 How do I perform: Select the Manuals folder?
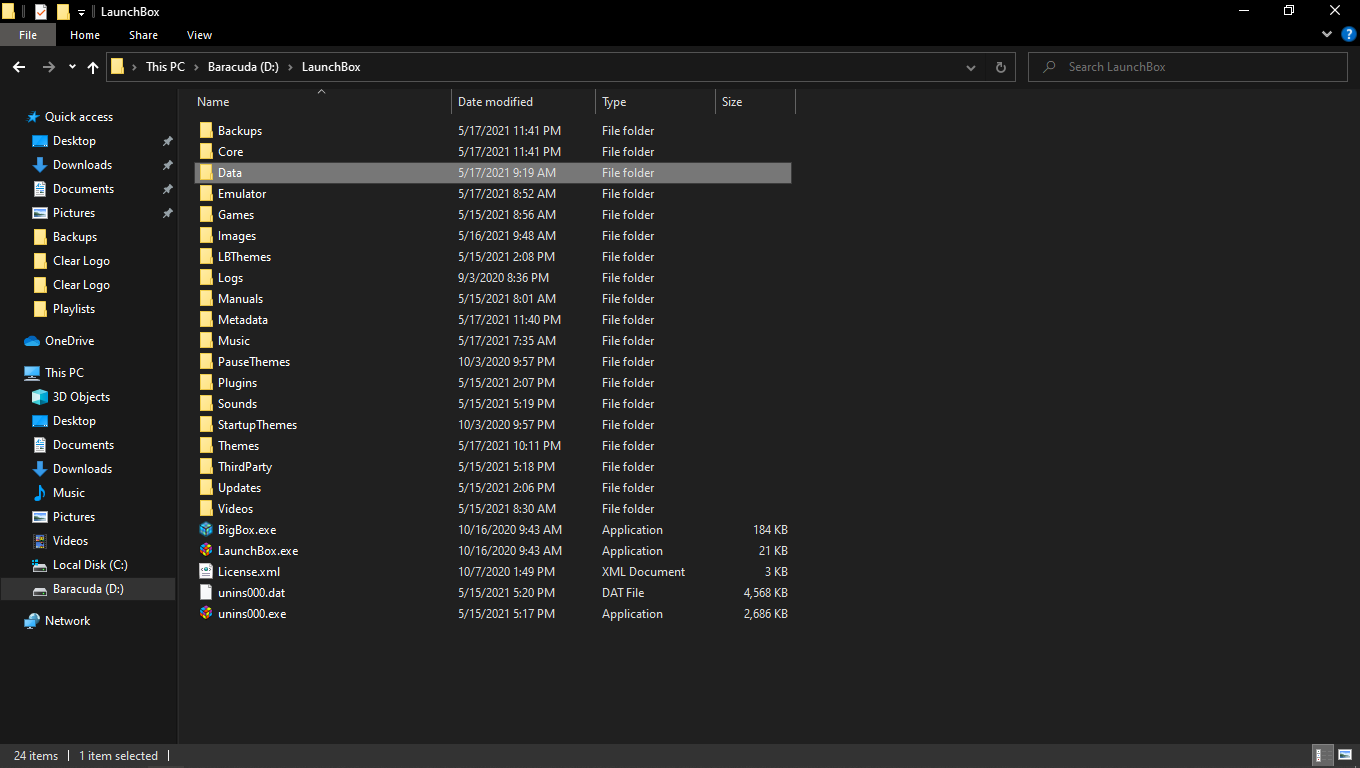(241, 299)
